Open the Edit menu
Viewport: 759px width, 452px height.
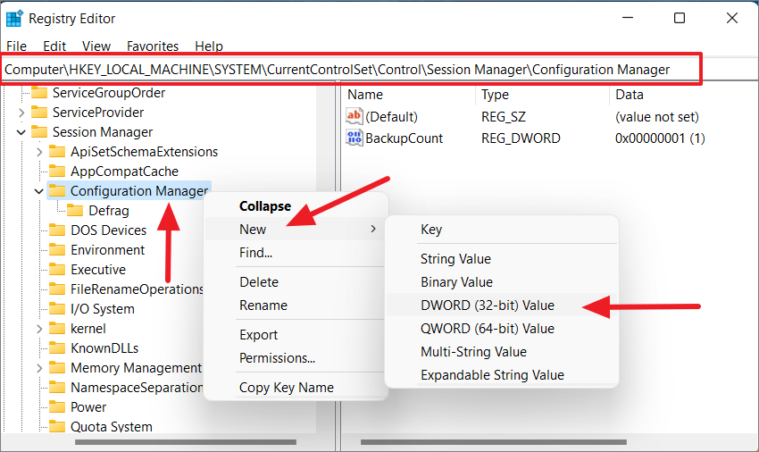[54, 46]
